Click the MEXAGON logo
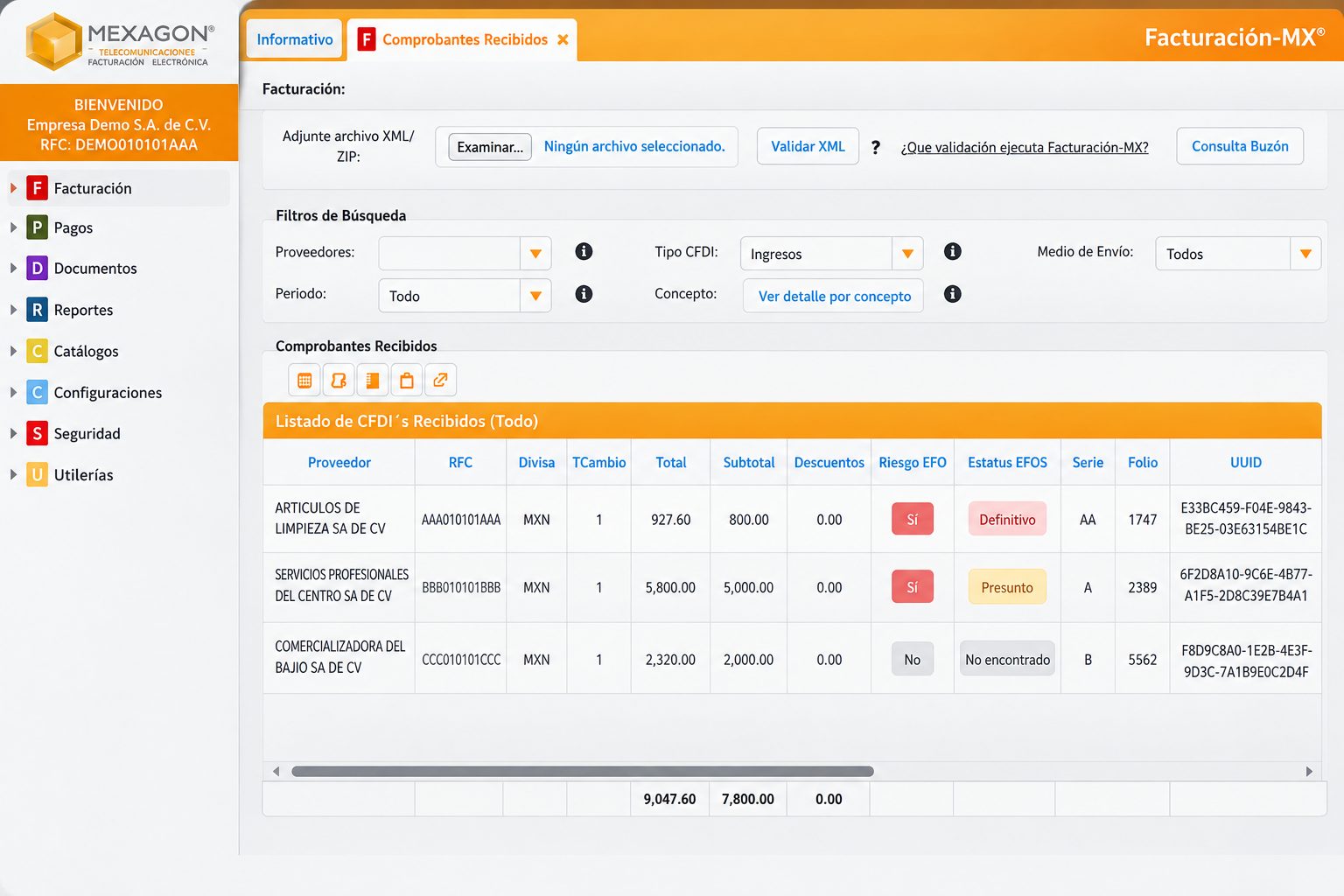Screen dimensions: 1344x896 point(120,41)
